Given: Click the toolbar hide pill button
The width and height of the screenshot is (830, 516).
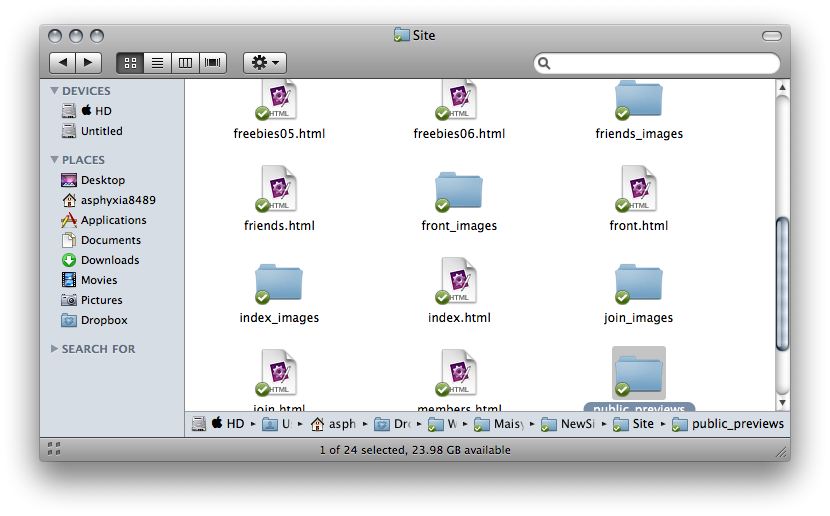Looking at the screenshot, I should 771,36.
